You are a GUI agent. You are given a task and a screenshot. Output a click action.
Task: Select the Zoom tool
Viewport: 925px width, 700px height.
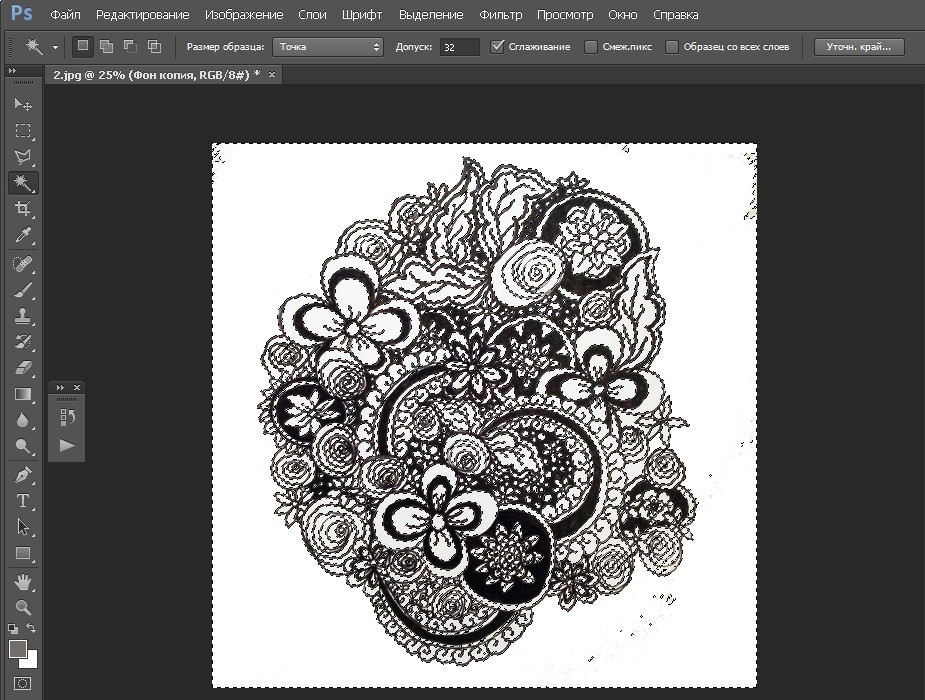click(x=23, y=607)
